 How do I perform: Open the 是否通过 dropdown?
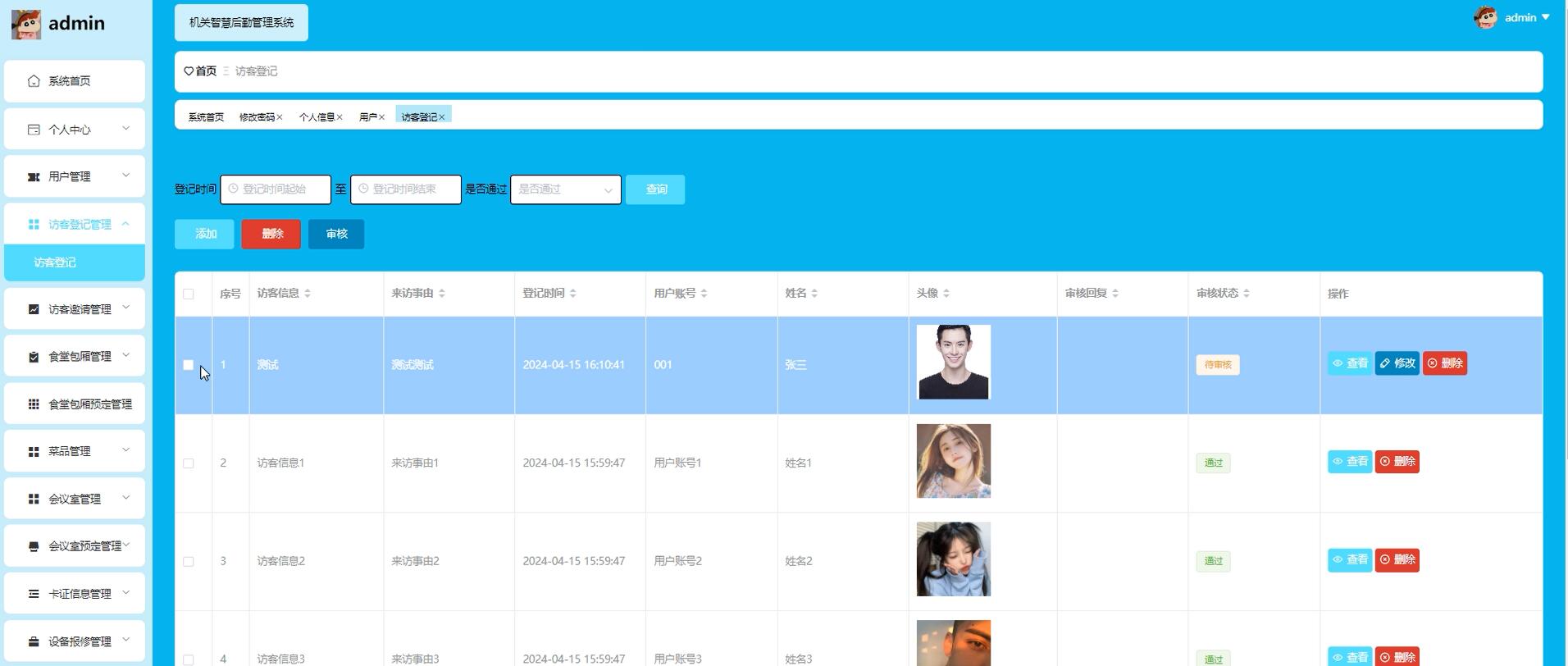coord(566,189)
